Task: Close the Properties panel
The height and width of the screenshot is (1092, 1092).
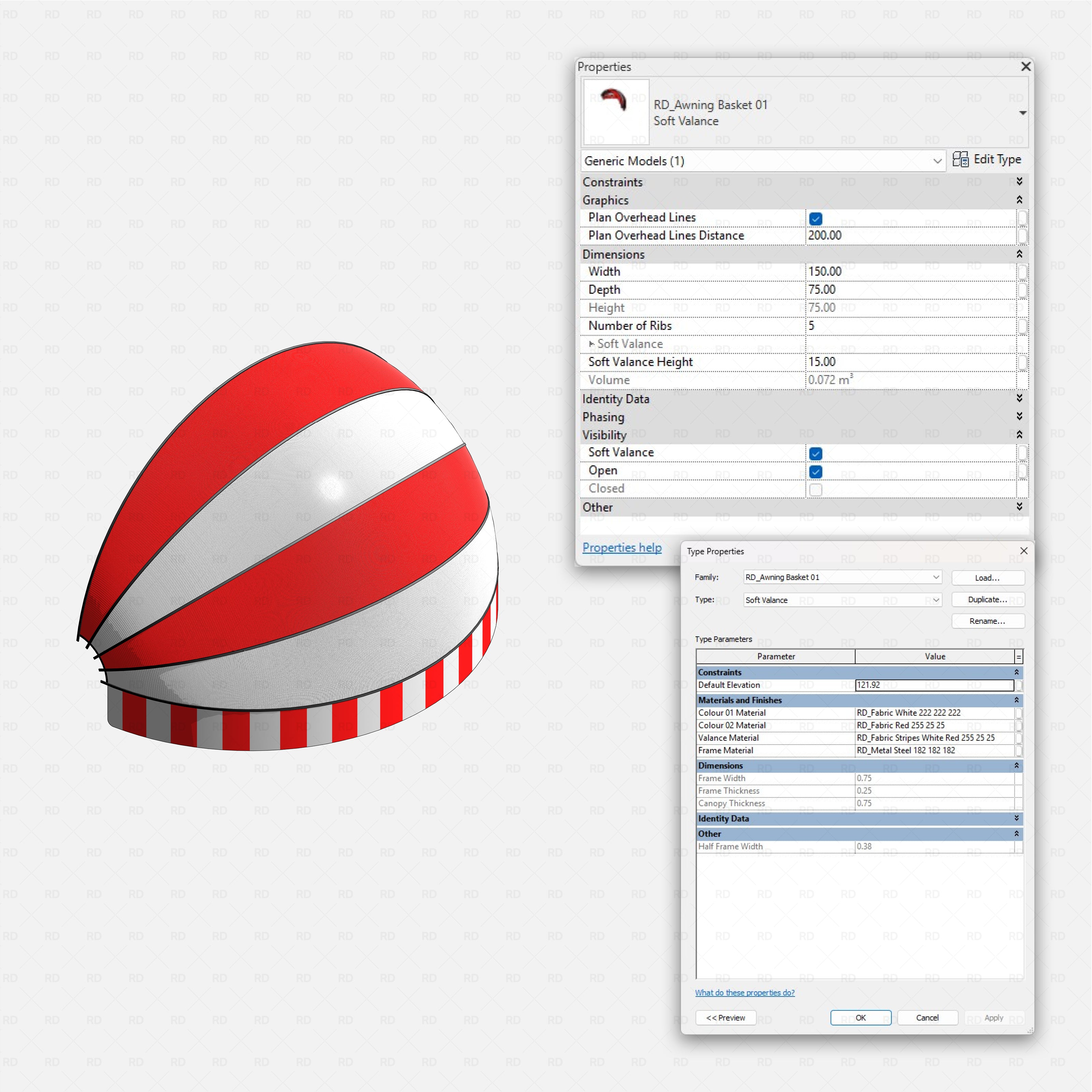Action: [x=1026, y=67]
